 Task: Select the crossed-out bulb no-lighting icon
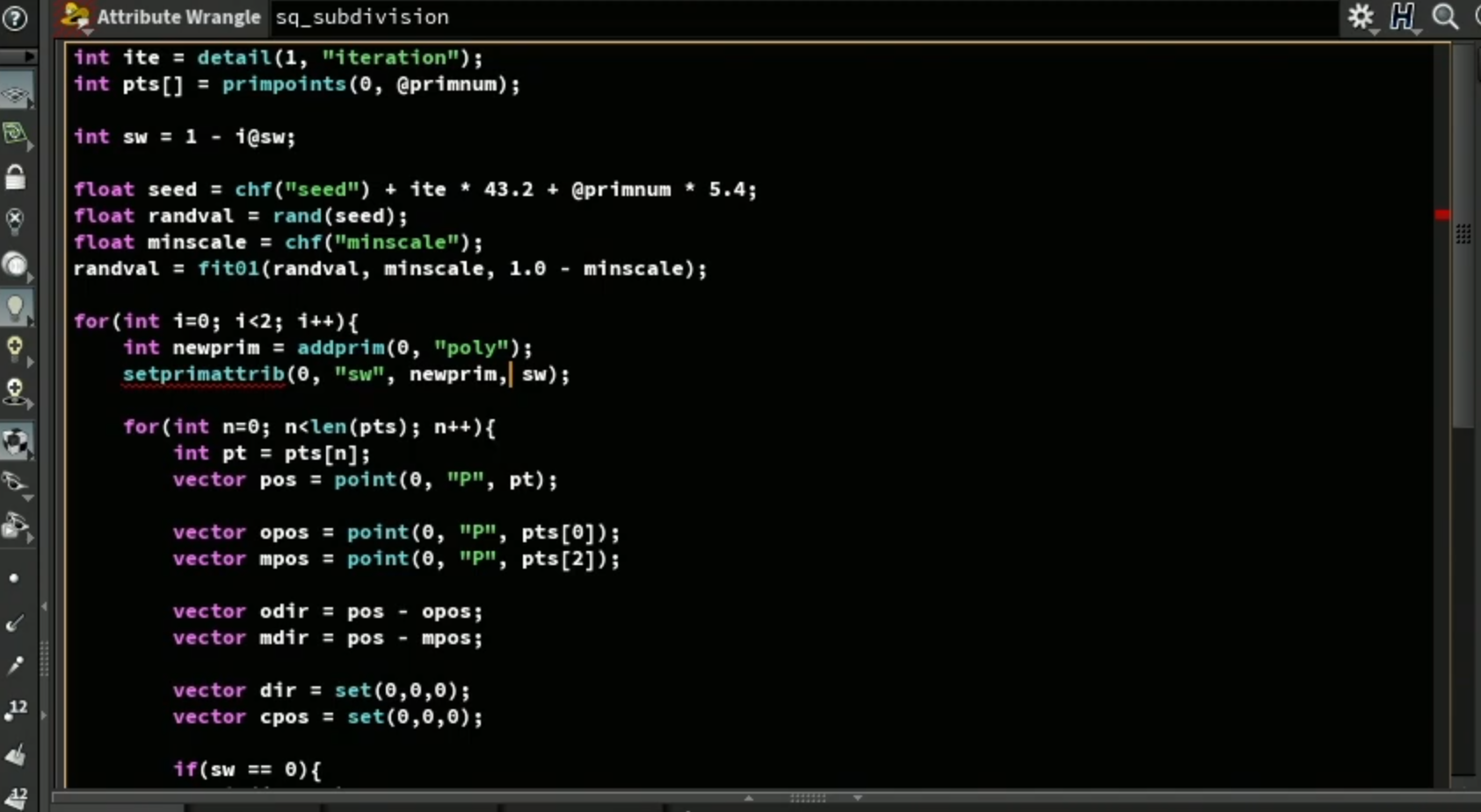[x=15, y=220]
